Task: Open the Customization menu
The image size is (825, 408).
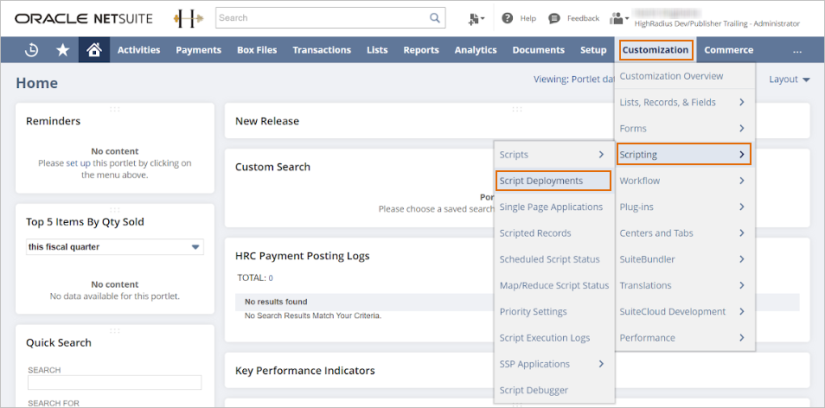Action: point(656,50)
